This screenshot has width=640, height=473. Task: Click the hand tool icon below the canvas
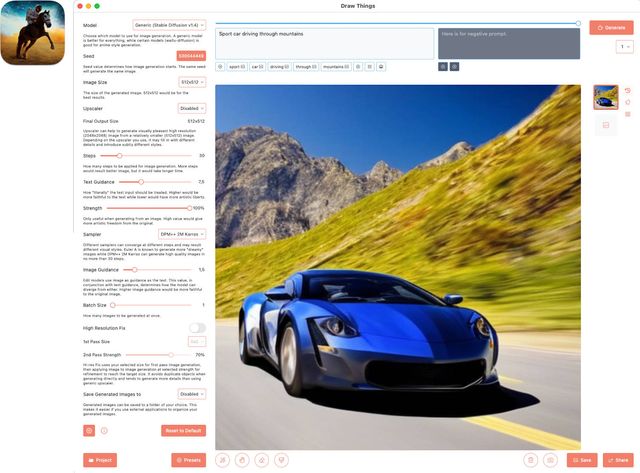(x=241, y=460)
